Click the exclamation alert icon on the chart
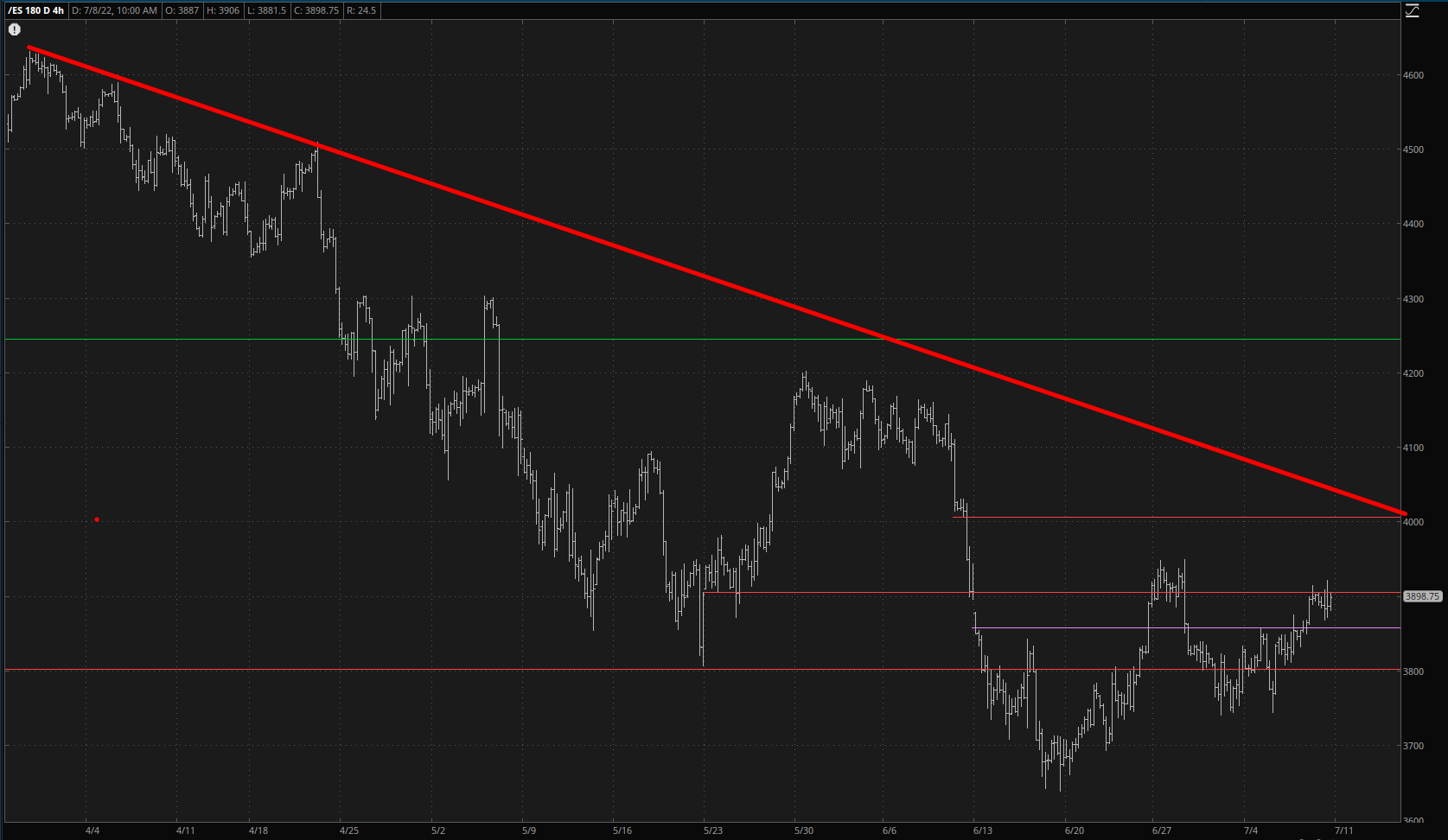Viewport: 1448px width, 840px height. (15, 29)
